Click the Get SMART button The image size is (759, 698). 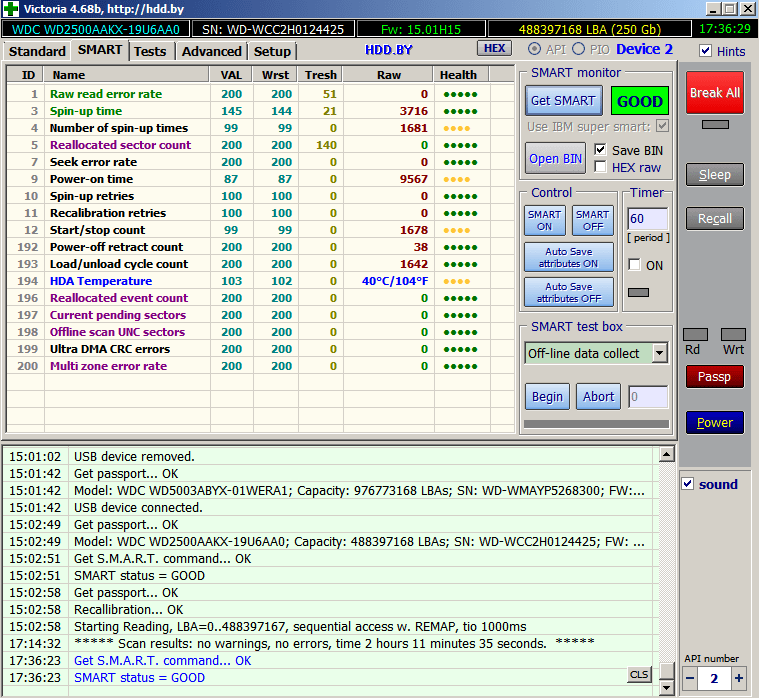pyautogui.click(x=563, y=101)
